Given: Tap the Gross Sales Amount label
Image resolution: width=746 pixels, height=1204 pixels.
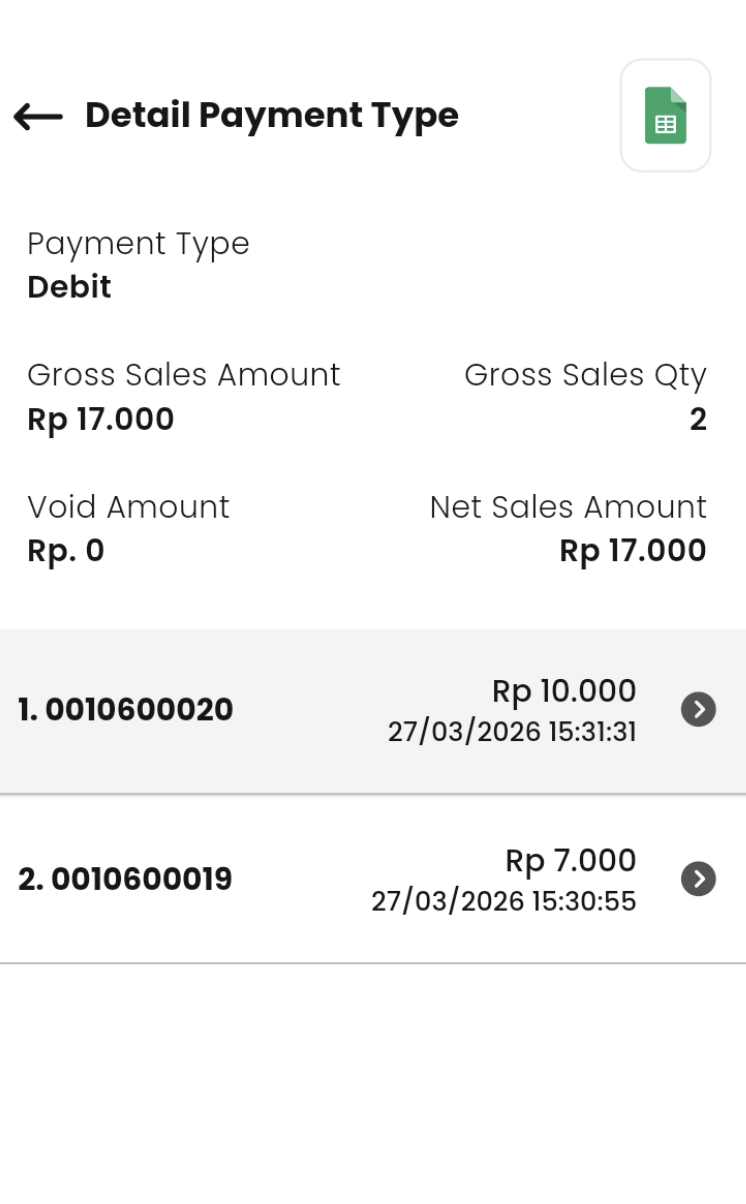Looking at the screenshot, I should 184,375.
